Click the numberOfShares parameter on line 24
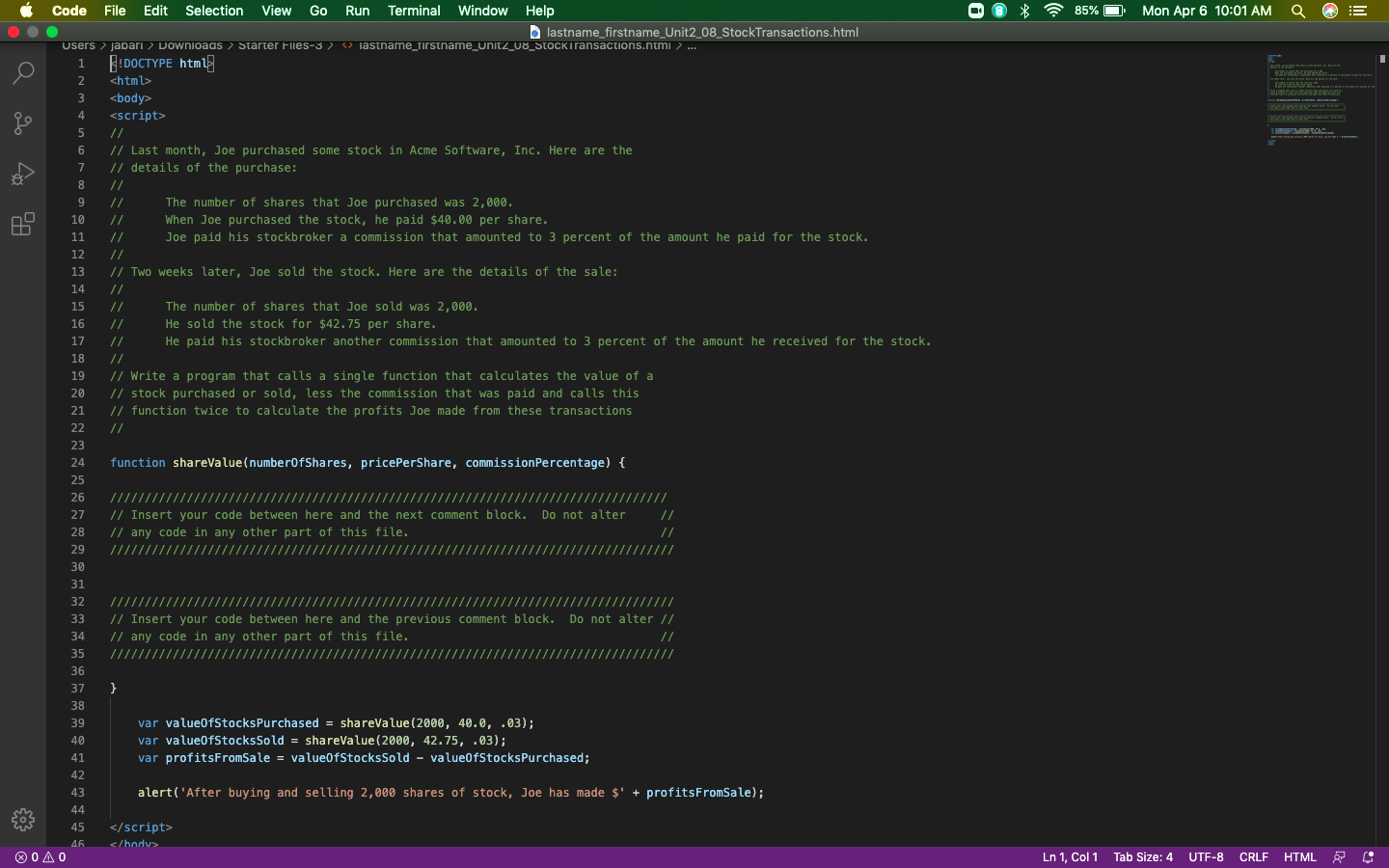Screen dimensions: 1389x868 pos(298,463)
